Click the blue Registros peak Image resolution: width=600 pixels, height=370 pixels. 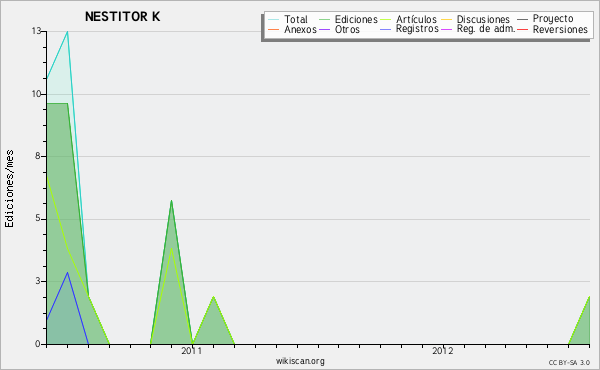pos(68,273)
